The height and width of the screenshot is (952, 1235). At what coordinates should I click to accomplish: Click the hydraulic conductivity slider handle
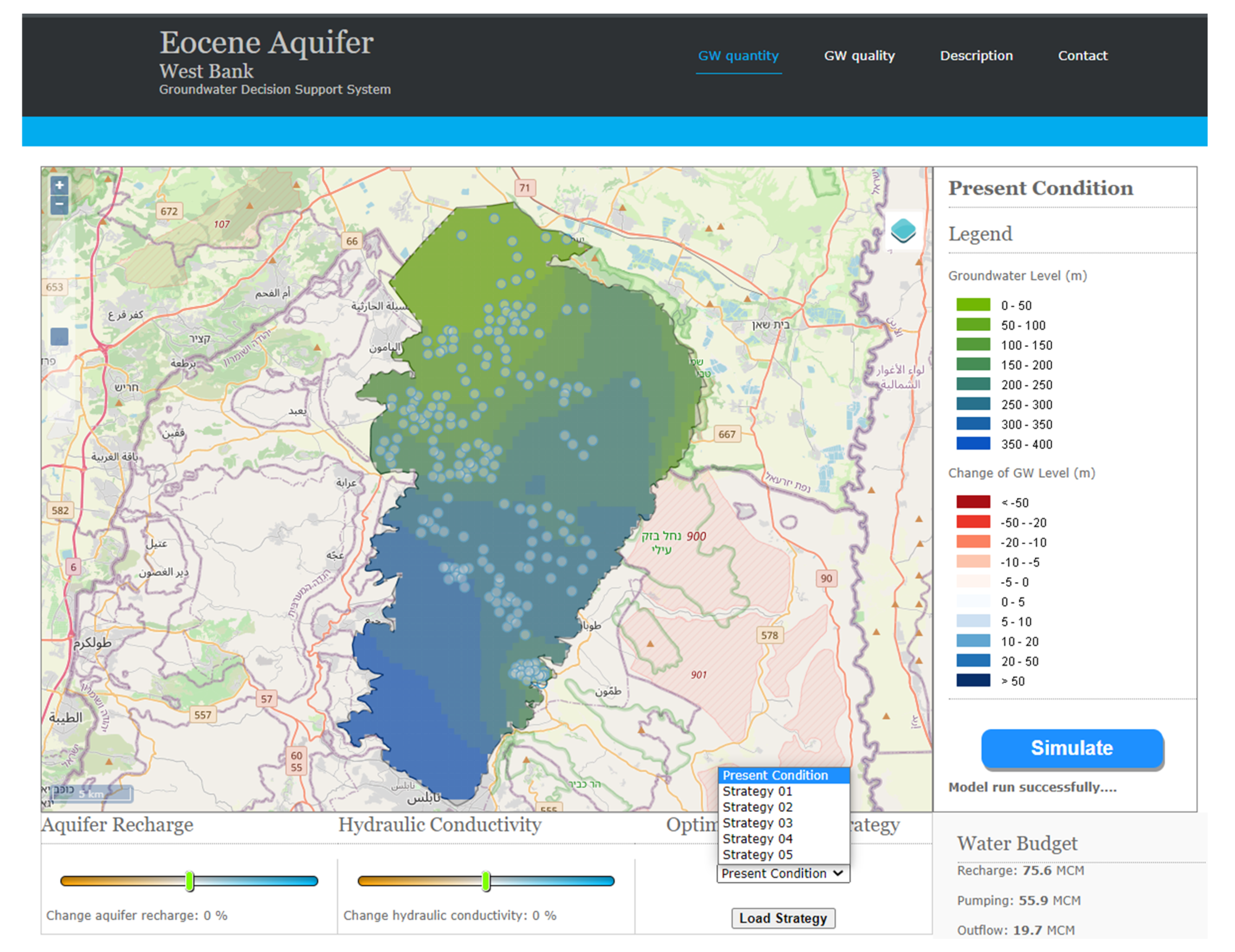(x=486, y=881)
